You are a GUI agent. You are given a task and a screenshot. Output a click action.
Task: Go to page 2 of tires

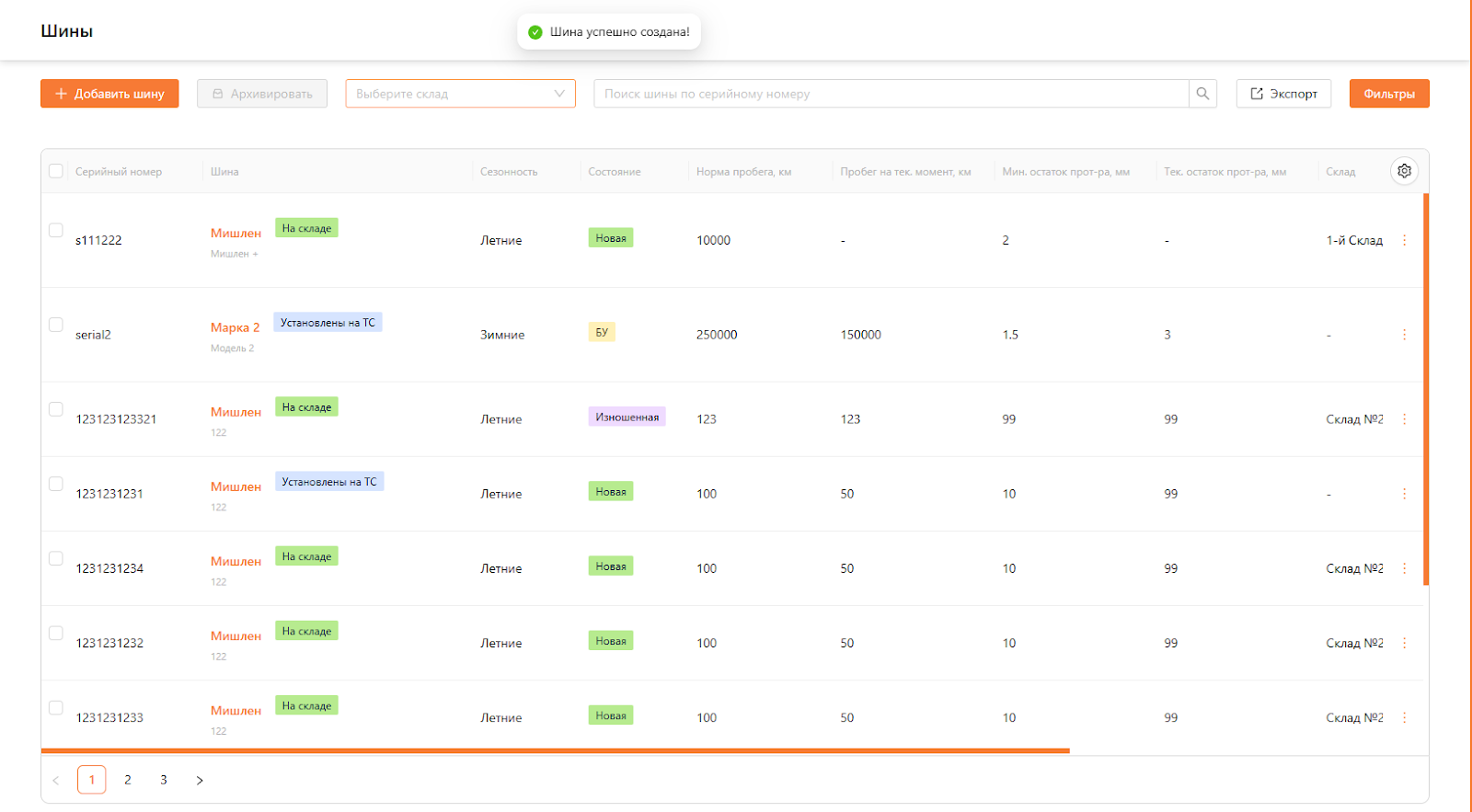[x=128, y=780]
